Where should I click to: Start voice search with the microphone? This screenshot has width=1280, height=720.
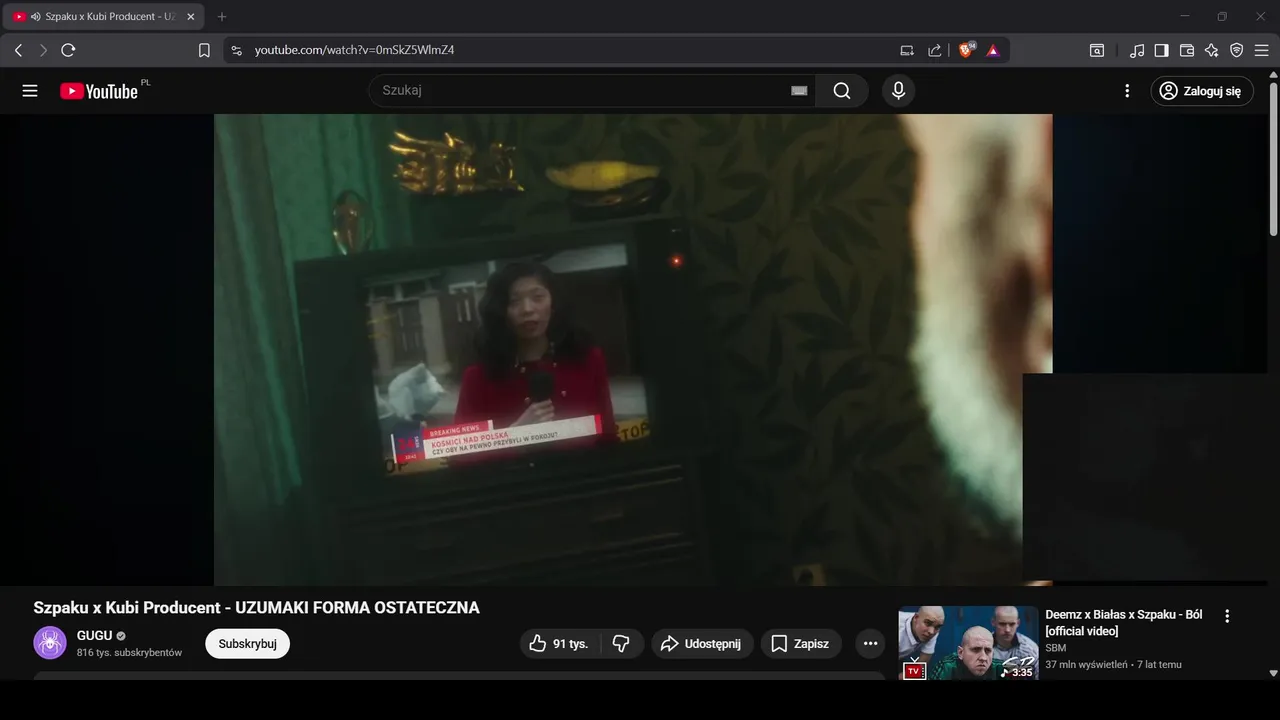pyautogui.click(x=898, y=91)
